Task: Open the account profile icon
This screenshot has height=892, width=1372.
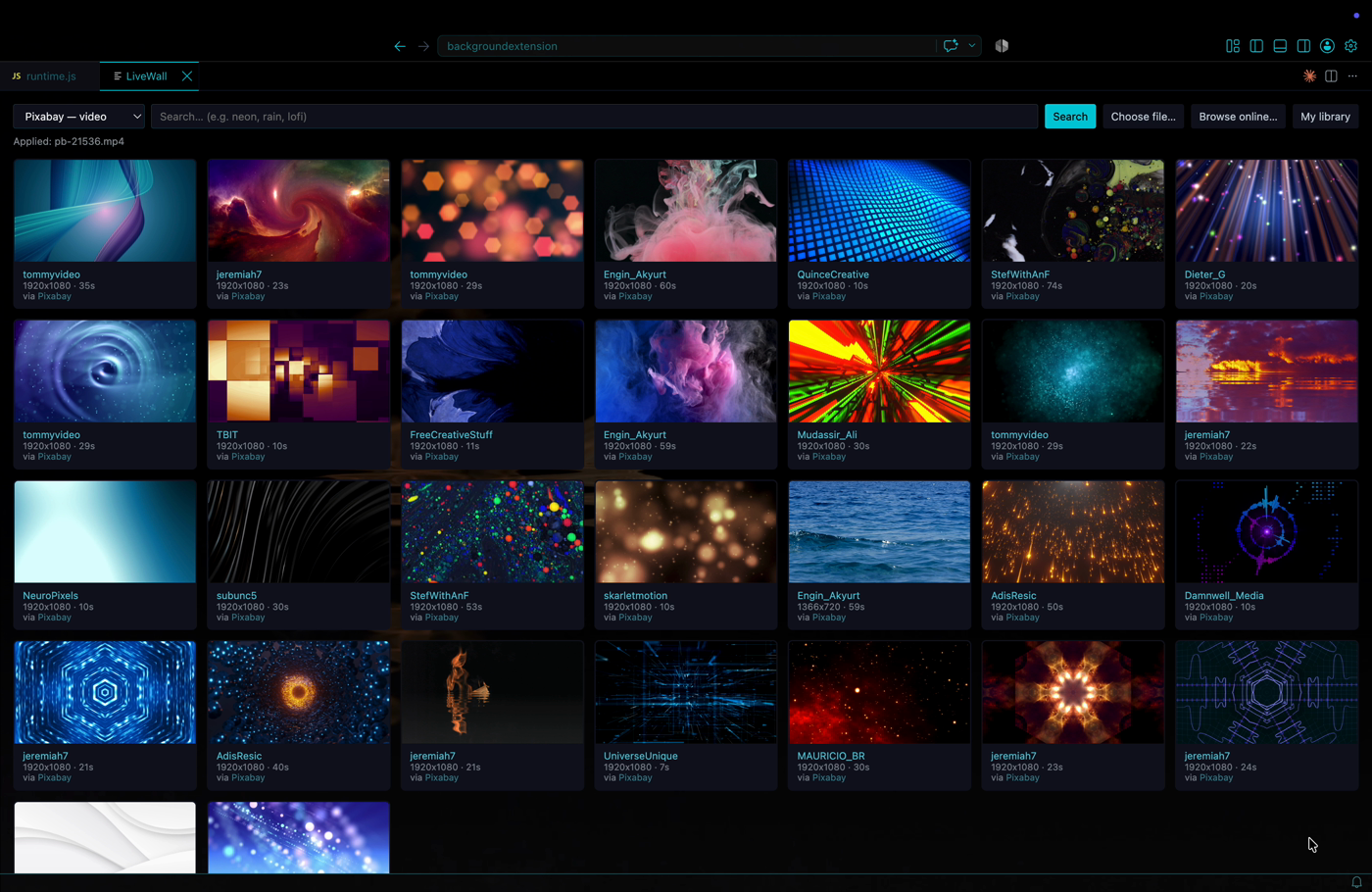Action: [1327, 46]
